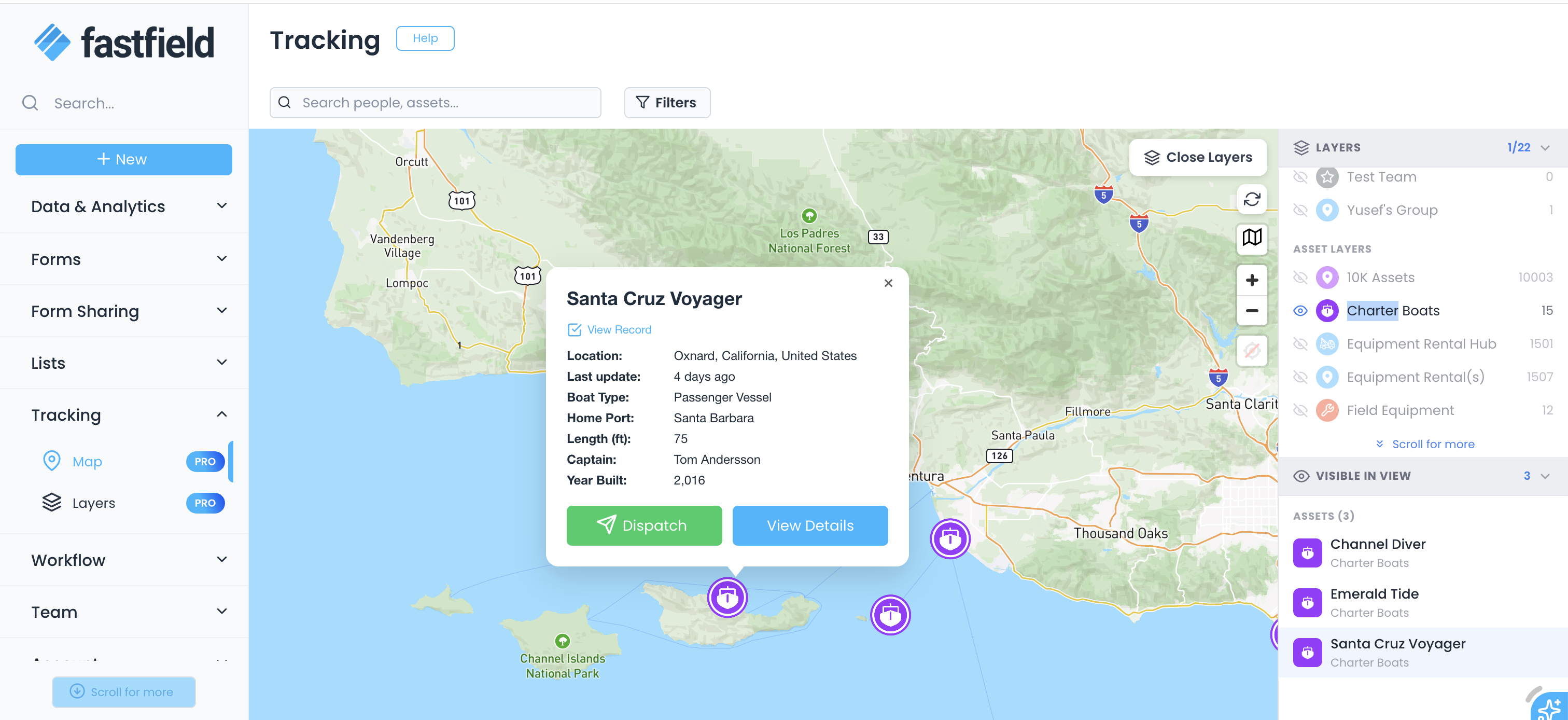Click the compass reset icon on map
The image size is (1568, 720).
click(x=1252, y=350)
